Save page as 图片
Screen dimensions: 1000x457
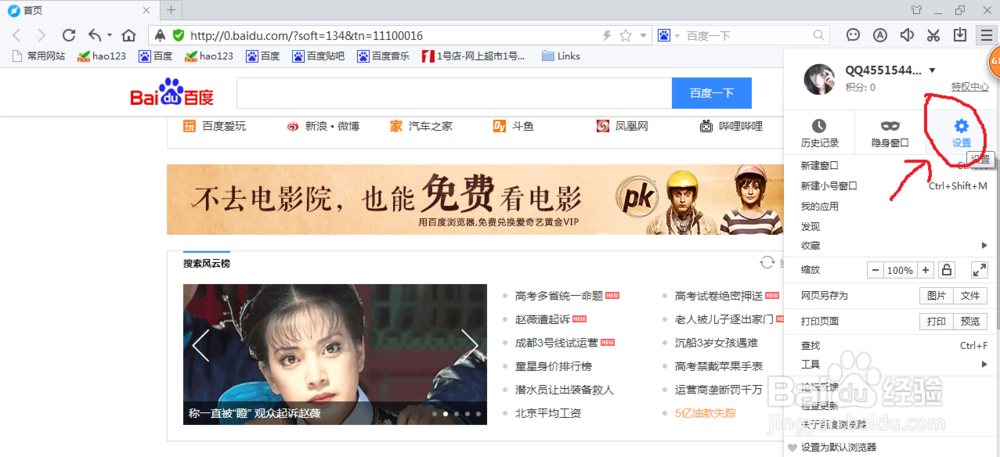[936, 296]
